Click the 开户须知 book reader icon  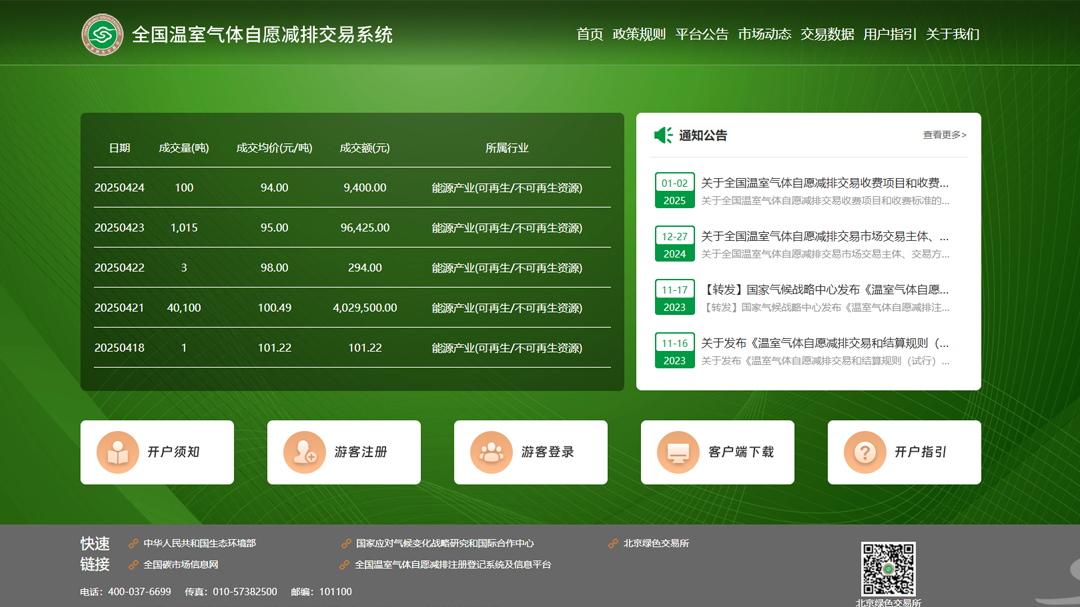point(117,453)
